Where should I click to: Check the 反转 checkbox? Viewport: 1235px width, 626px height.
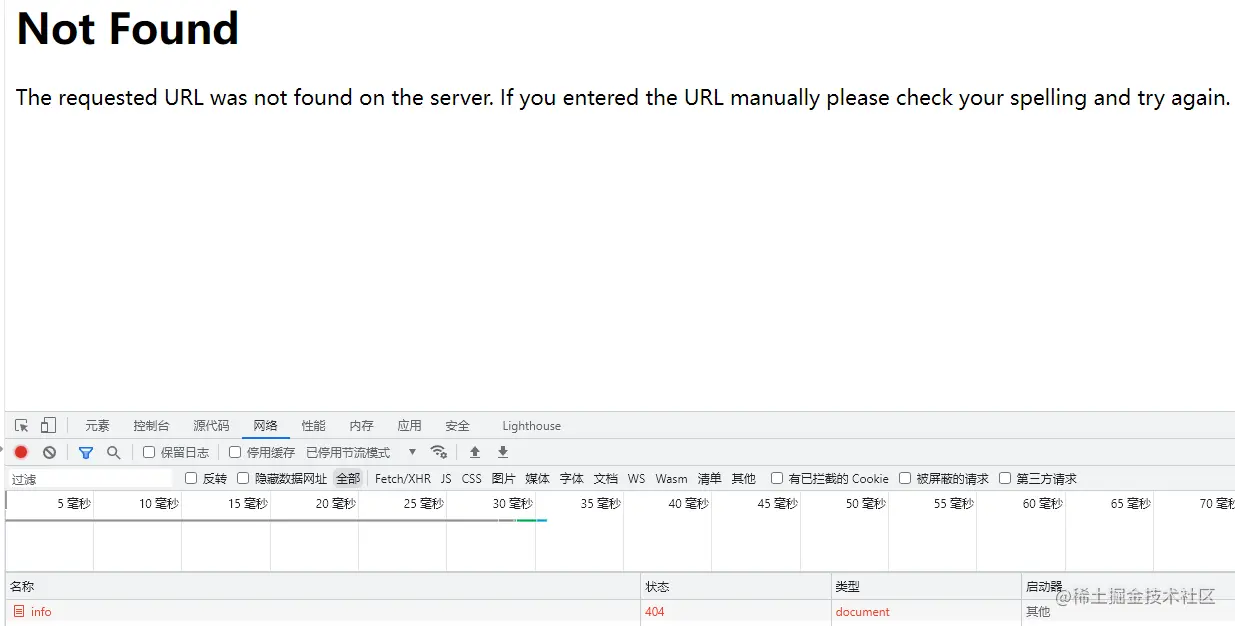tap(191, 478)
